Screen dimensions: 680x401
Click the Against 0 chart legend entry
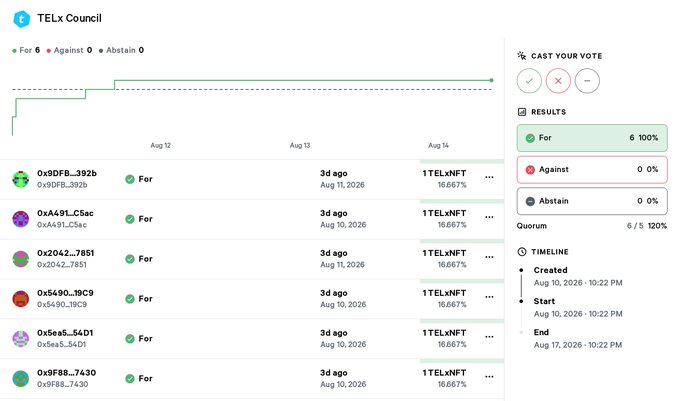point(69,50)
